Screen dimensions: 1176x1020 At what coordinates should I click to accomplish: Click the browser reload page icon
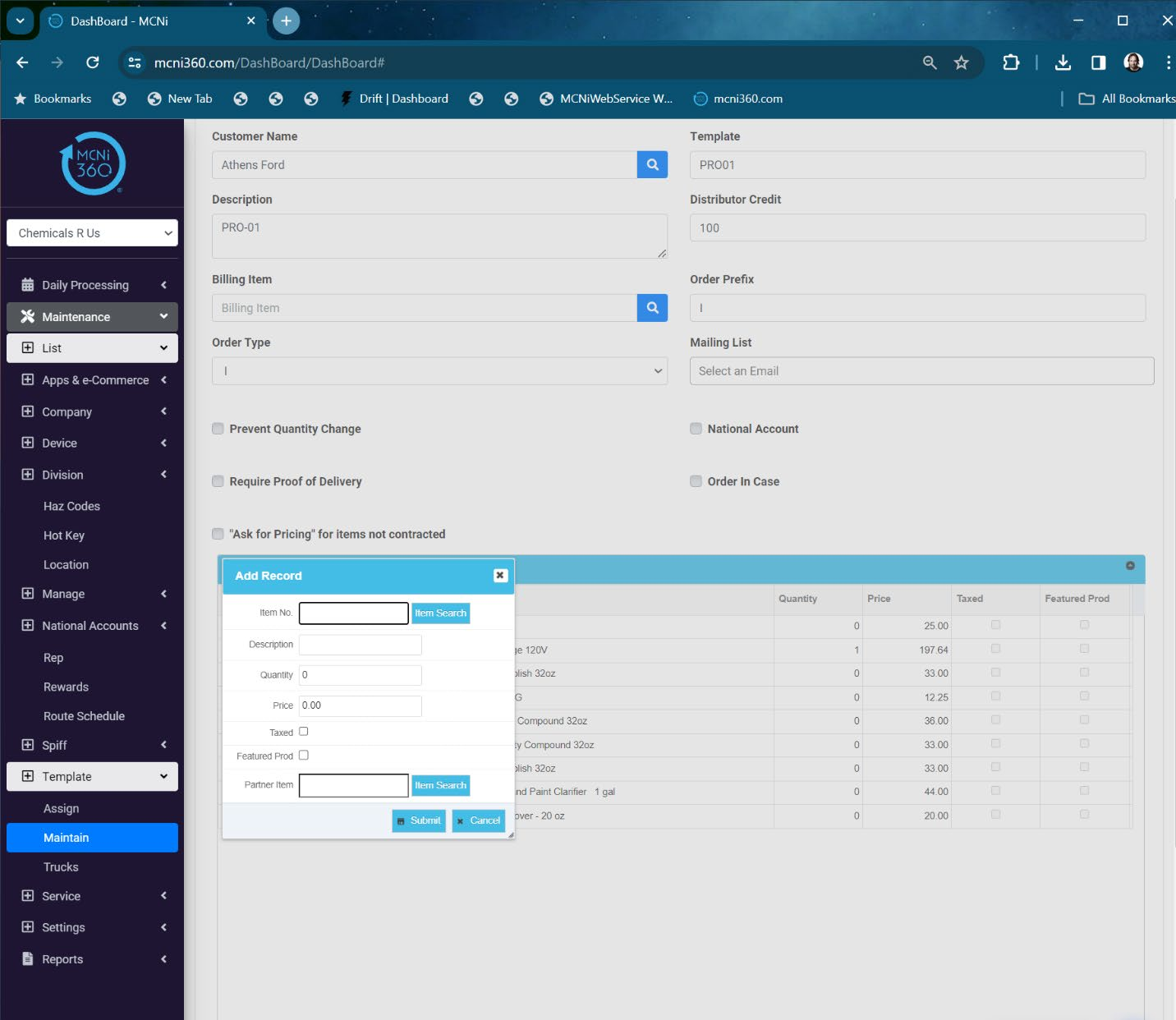point(92,62)
